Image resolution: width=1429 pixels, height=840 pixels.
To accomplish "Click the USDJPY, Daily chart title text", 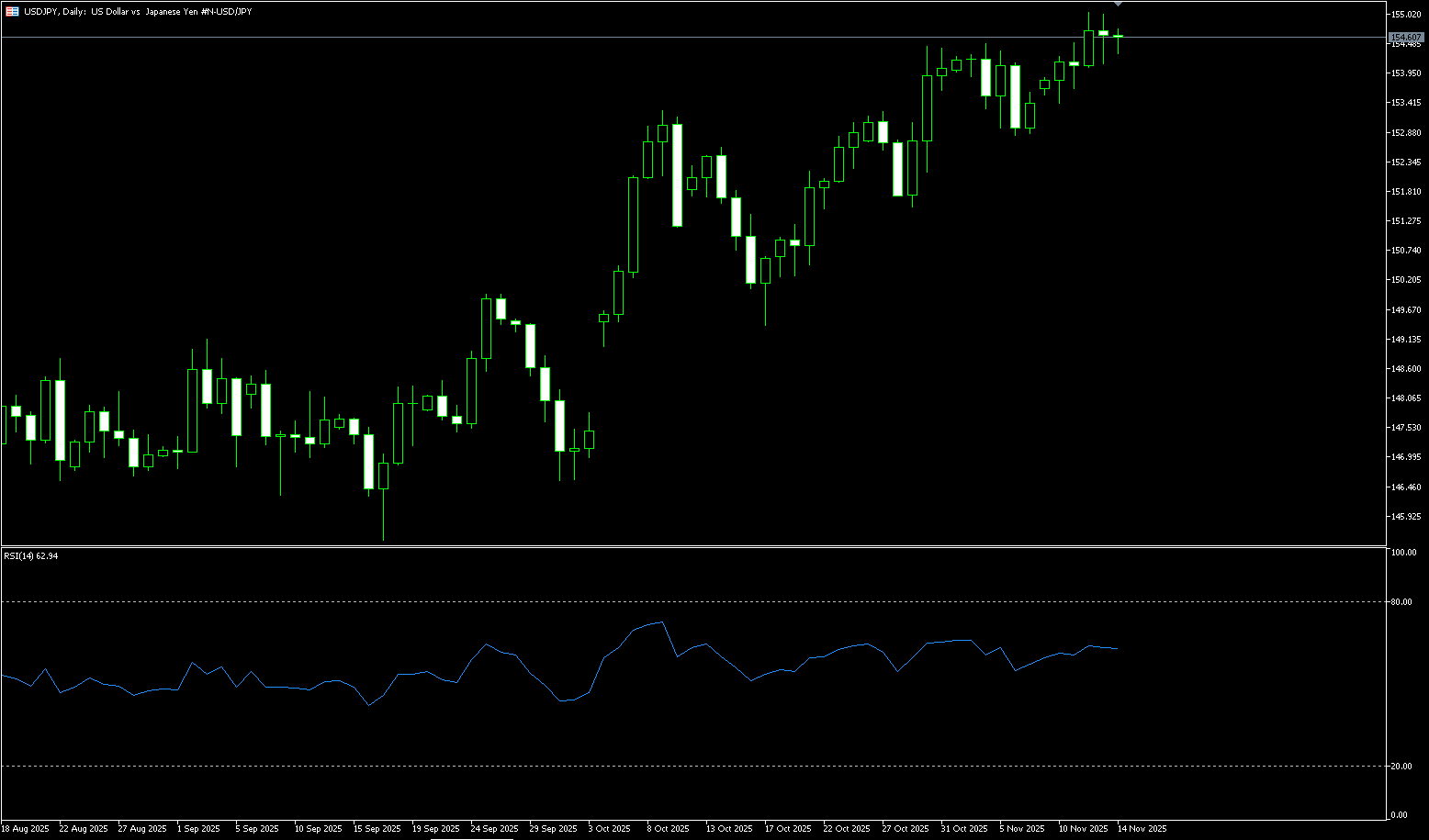I will [138, 11].
